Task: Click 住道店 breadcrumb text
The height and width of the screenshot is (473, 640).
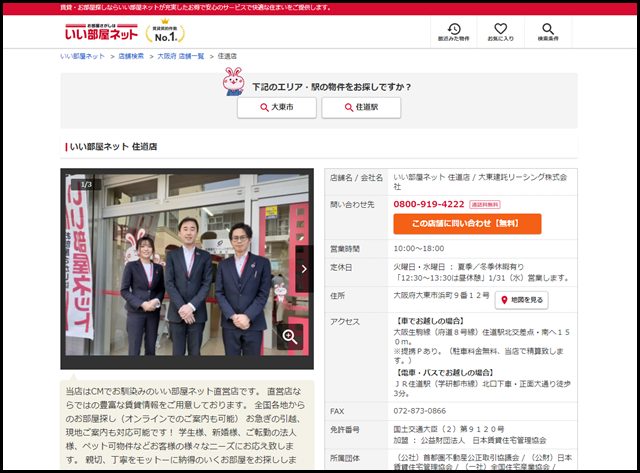Action: 227,56
